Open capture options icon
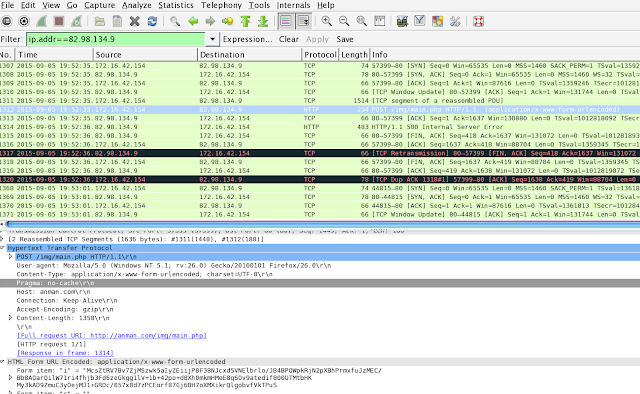 tap(24, 21)
